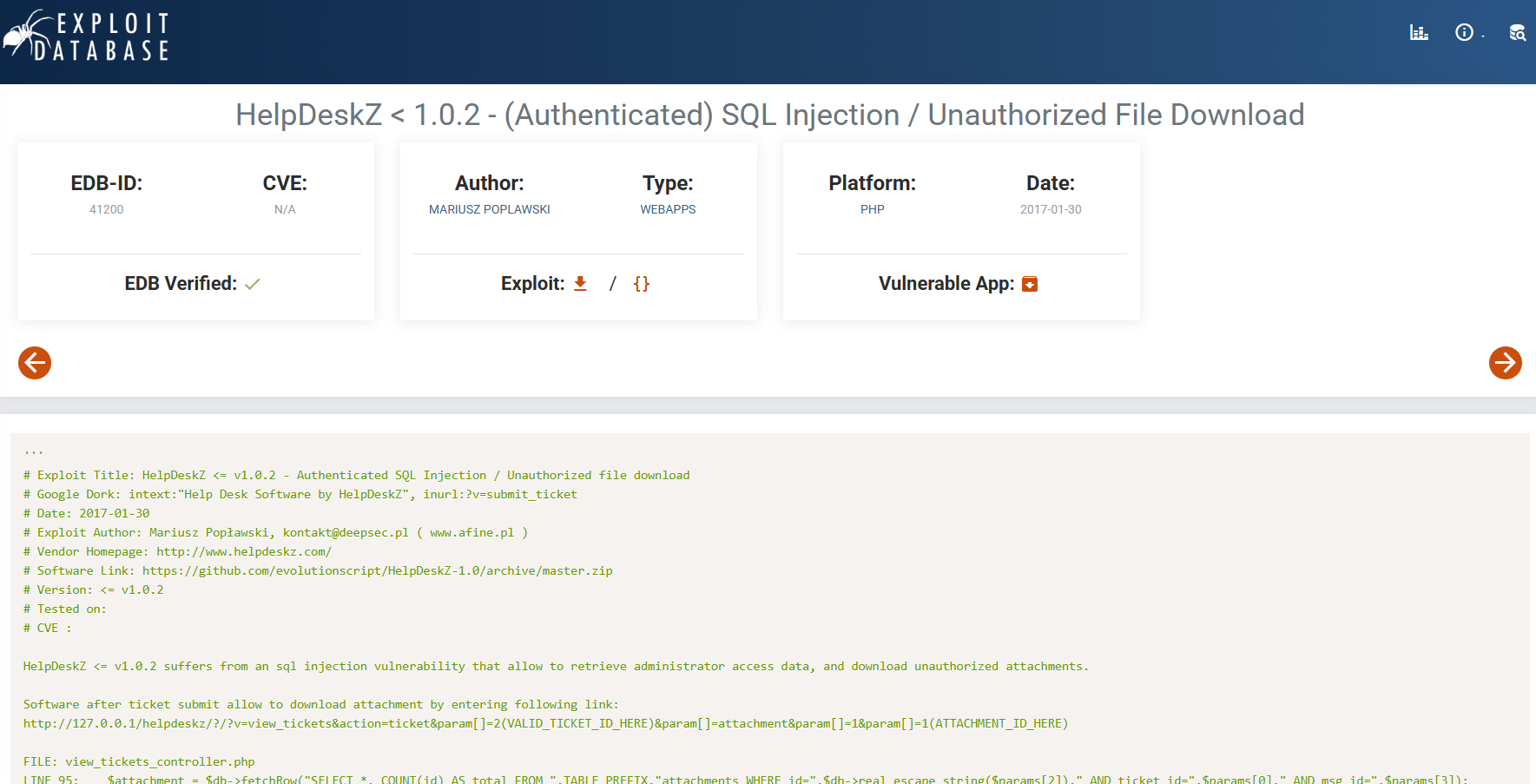Click the '# Date: 2017-01-30' code line

[x=87, y=513]
